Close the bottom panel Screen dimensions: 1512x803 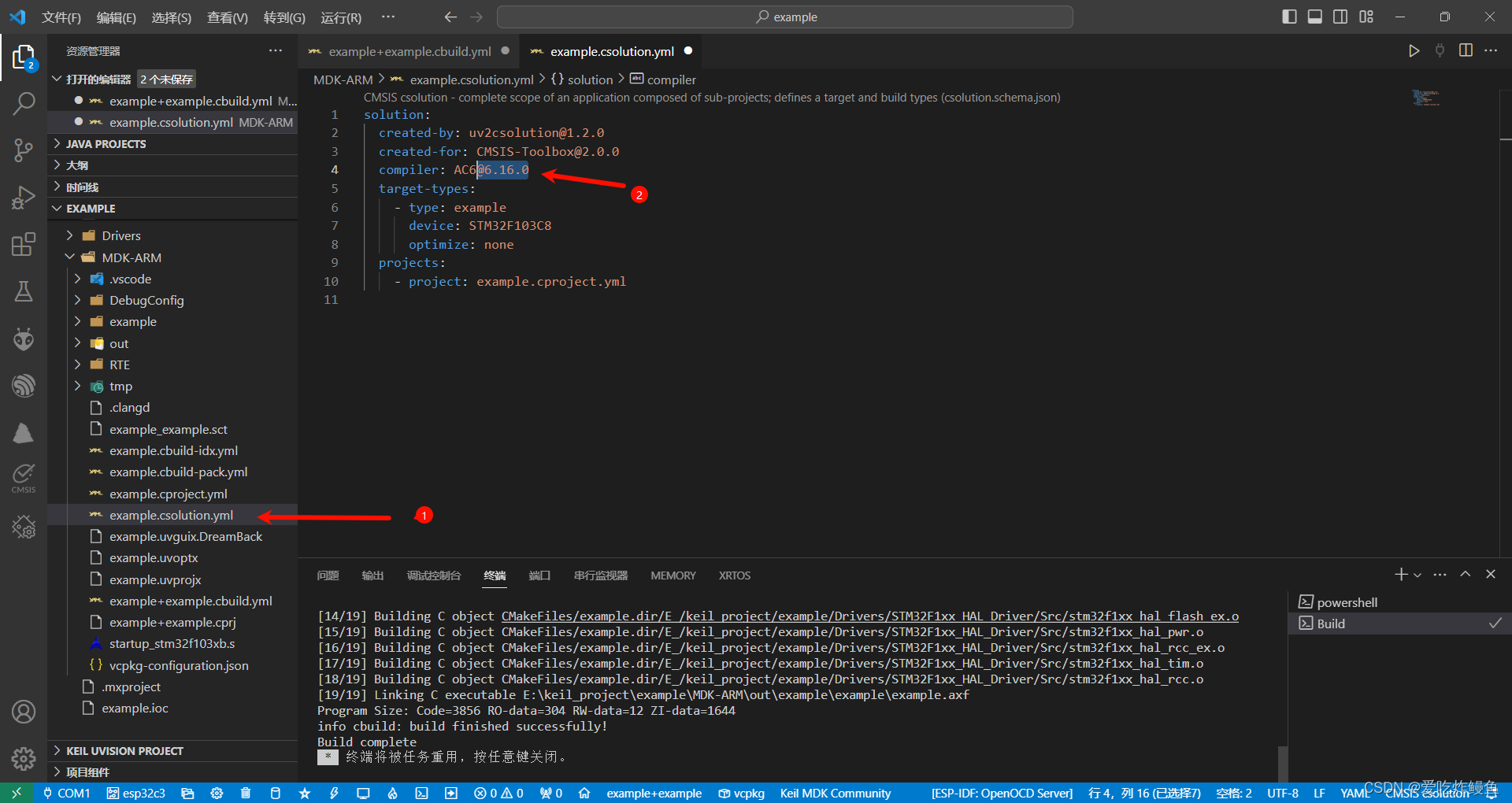(1491, 574)
